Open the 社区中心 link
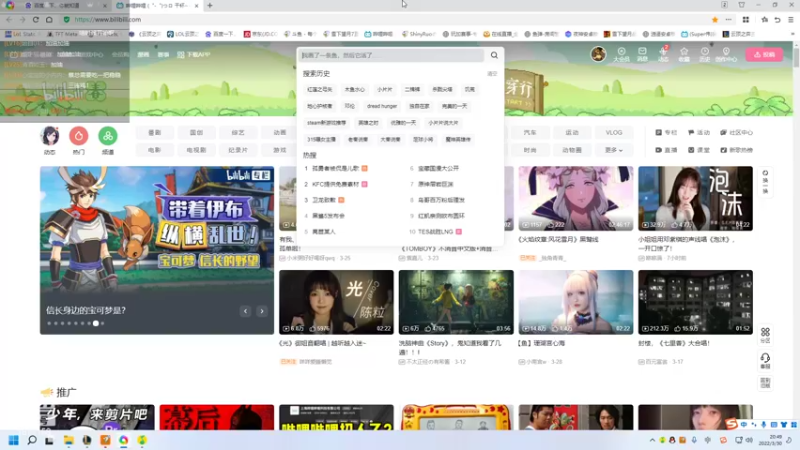Image resolution: width=800 pixels, height=450 pixels. coord(736,133)
